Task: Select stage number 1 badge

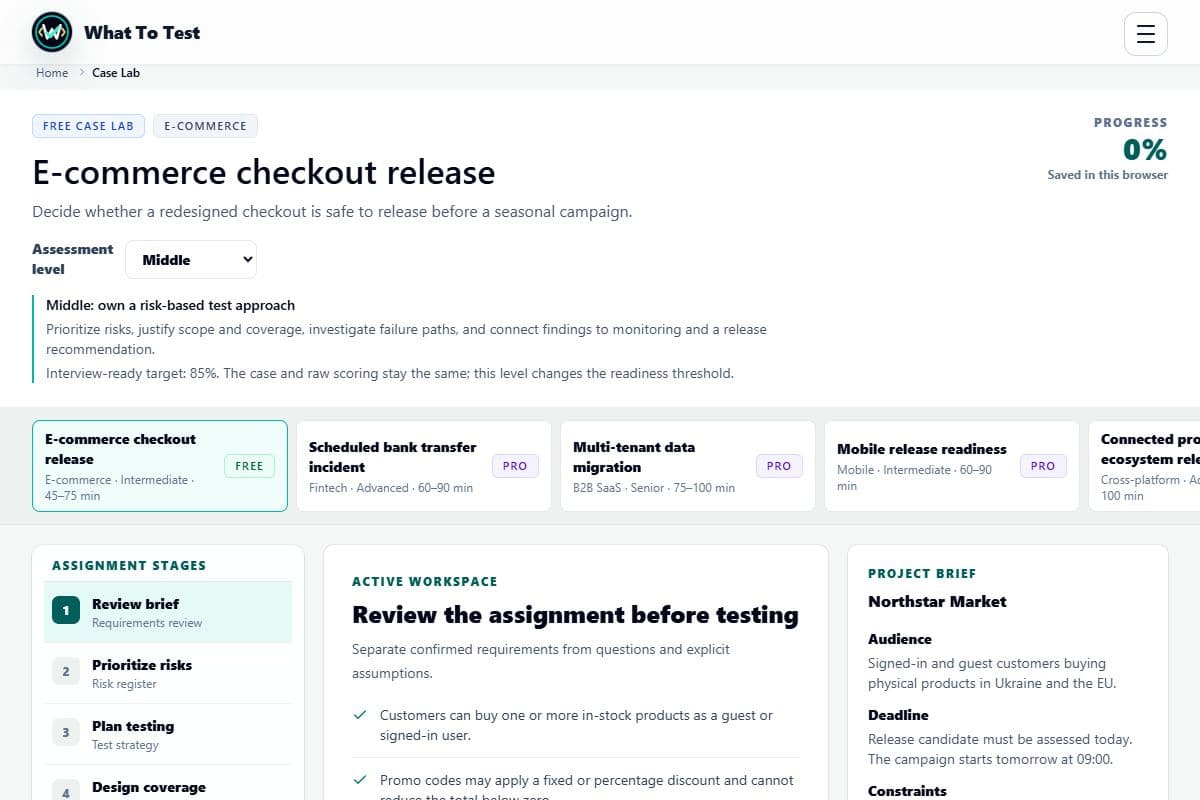Action: (66, 610)
